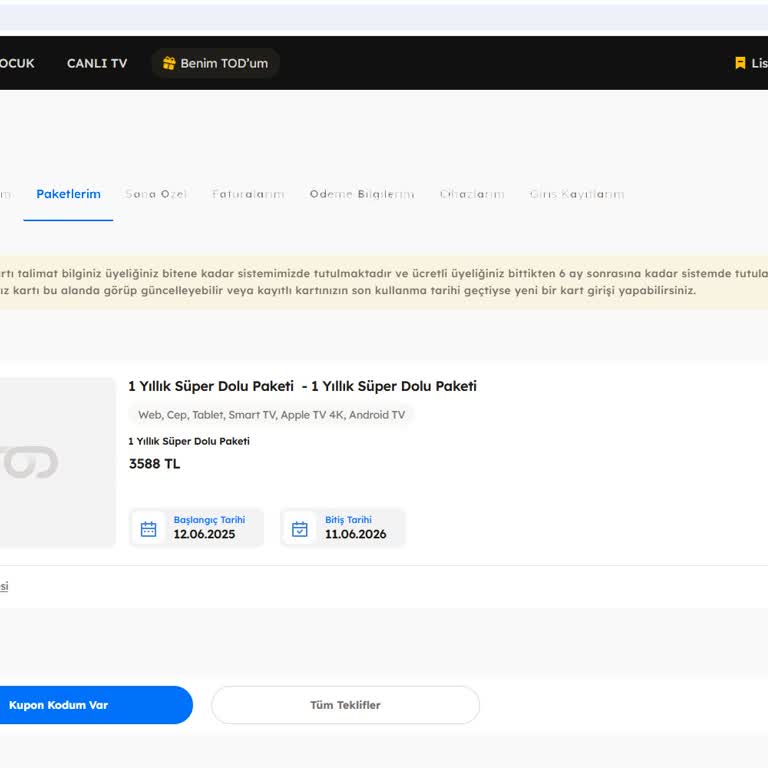Open the ÇOCUK section in the top navigation
Image resolution: width=768 pixels, height=768 pixels.
point(16,63)
